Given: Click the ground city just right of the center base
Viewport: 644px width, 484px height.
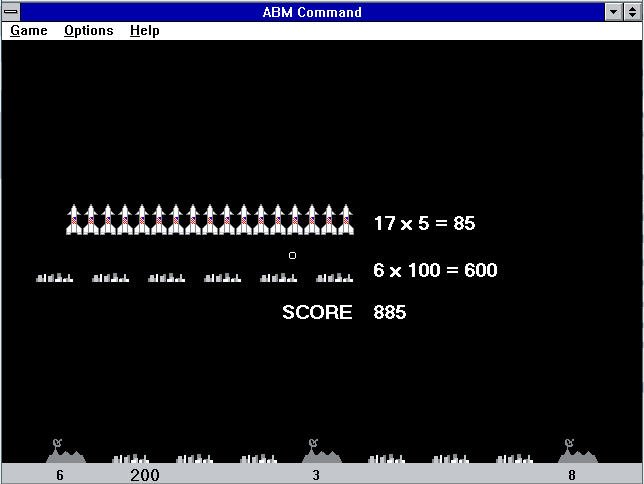Looking at the screenshot, I should (x=386, y=459).
